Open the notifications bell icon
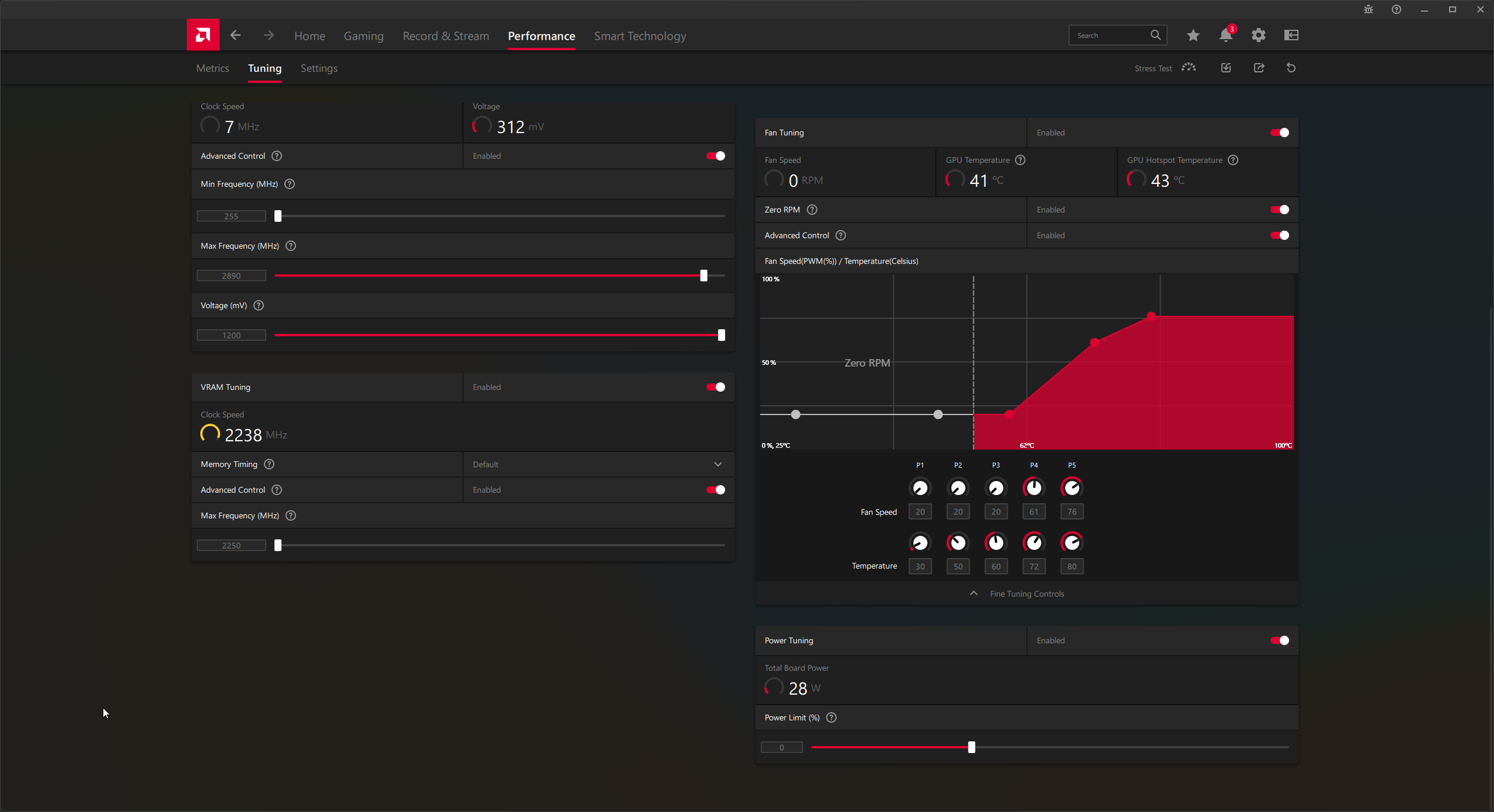Viewport: 1494px width, 812px height. pos(1225,36)
